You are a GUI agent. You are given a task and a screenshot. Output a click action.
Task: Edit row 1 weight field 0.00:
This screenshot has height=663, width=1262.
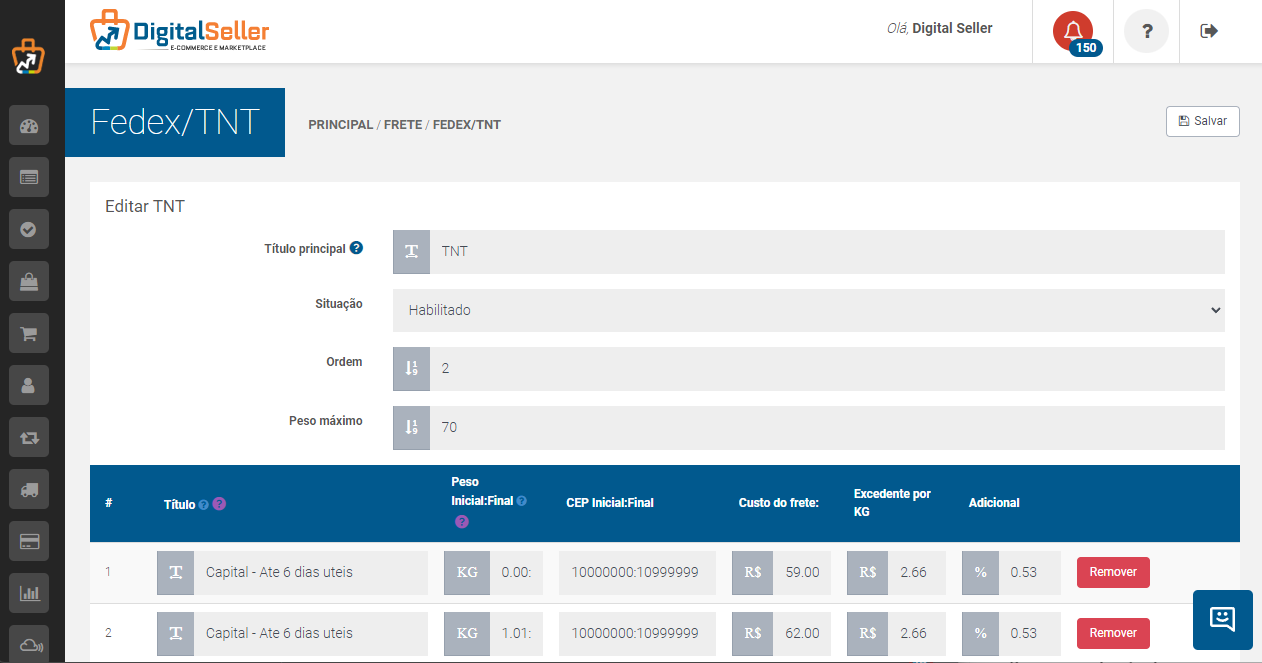pos(517,573)
